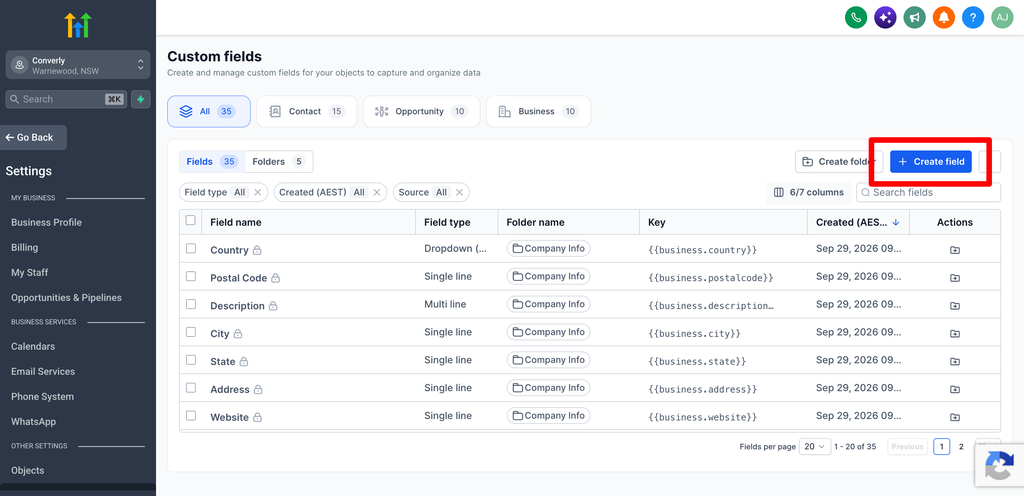Image resolution: width=1024 pixels, height=496 pixels.
Task: Toggle the select-all checkbox in table header
Action: click(x=191, y=221)
